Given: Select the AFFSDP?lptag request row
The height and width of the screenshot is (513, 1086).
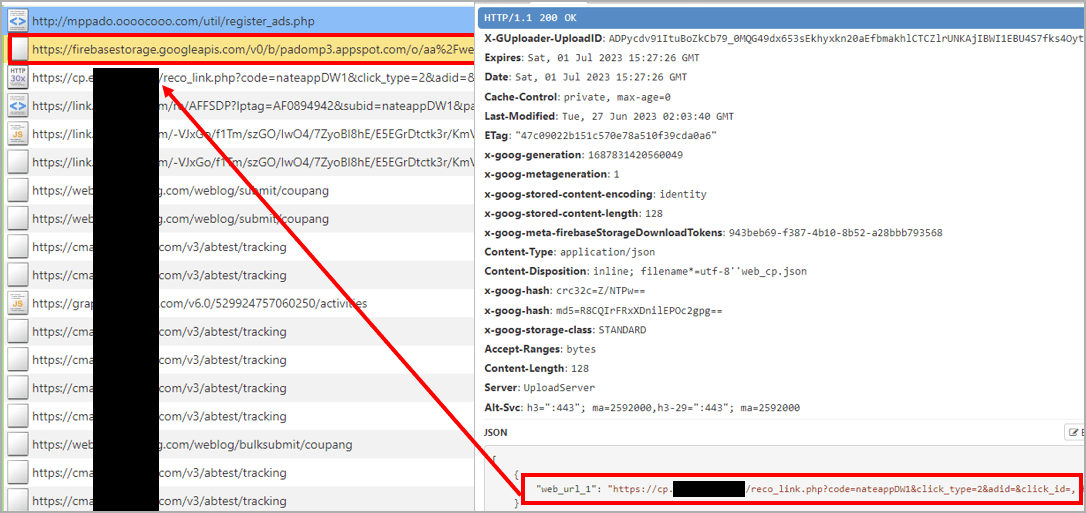Looking at the screenshot, I should tap(300, 105).
